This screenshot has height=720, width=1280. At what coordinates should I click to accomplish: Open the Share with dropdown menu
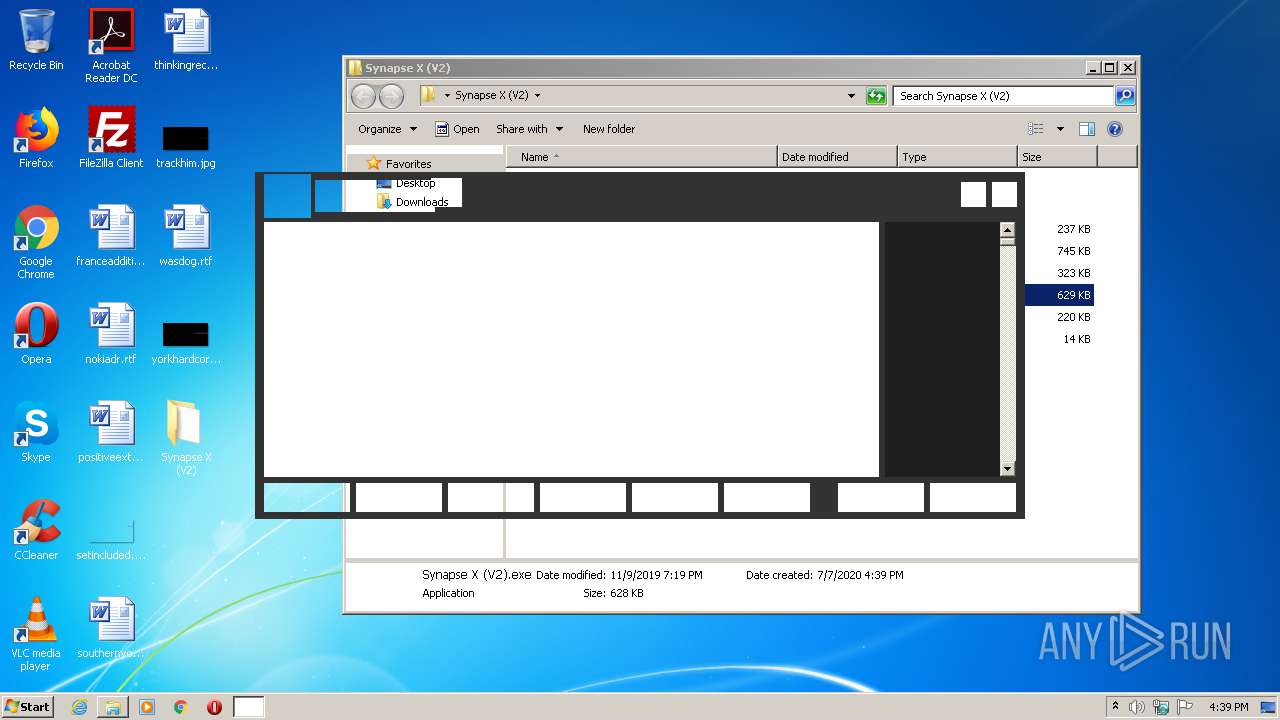(530, 129)
